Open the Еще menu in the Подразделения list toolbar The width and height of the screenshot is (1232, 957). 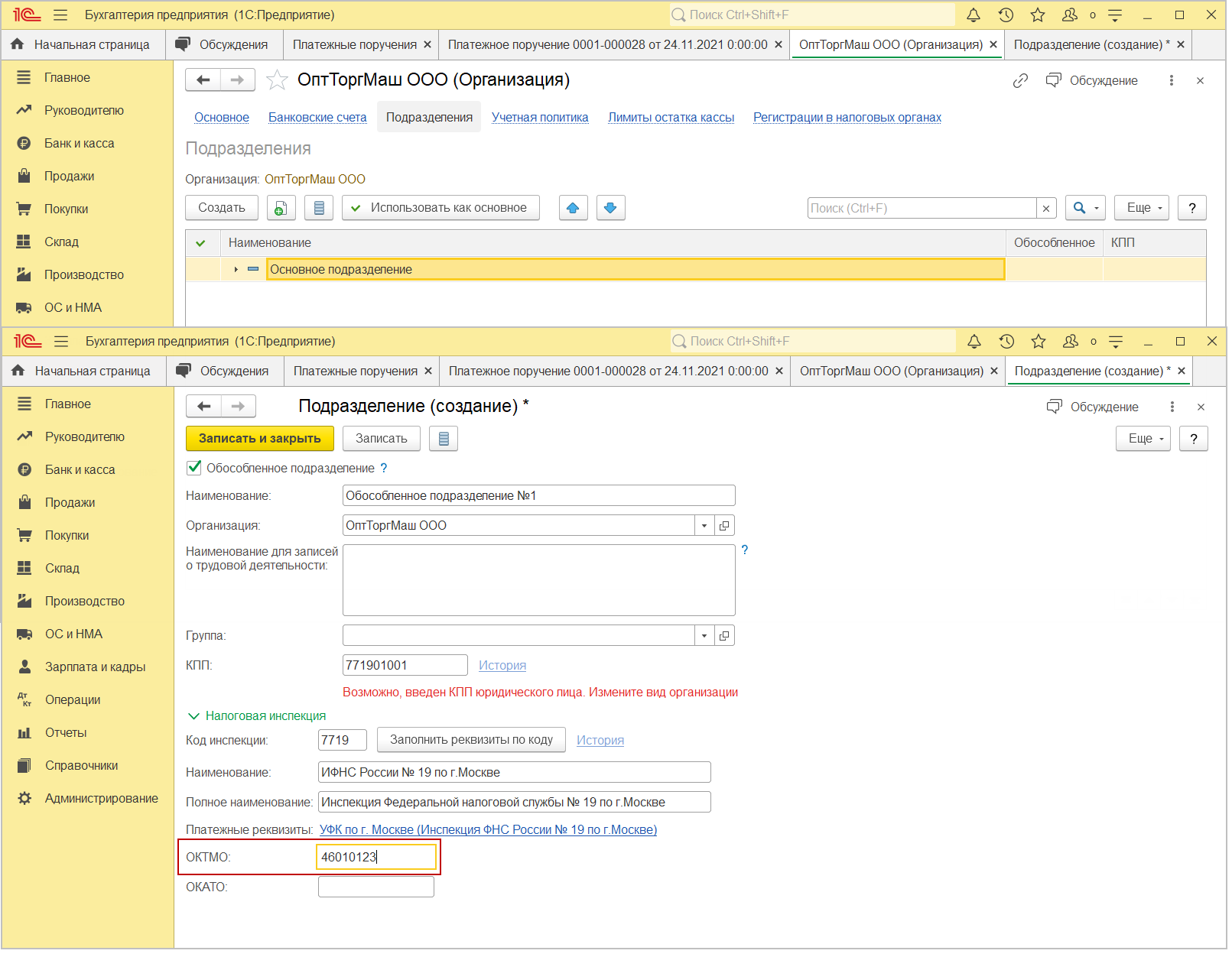tap(1142, 208)
